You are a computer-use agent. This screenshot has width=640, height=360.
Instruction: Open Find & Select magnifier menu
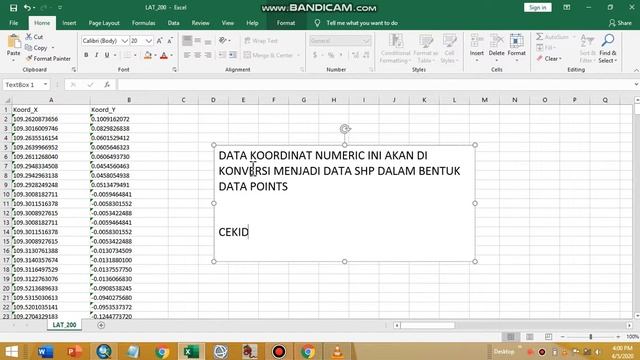(608, 49)
